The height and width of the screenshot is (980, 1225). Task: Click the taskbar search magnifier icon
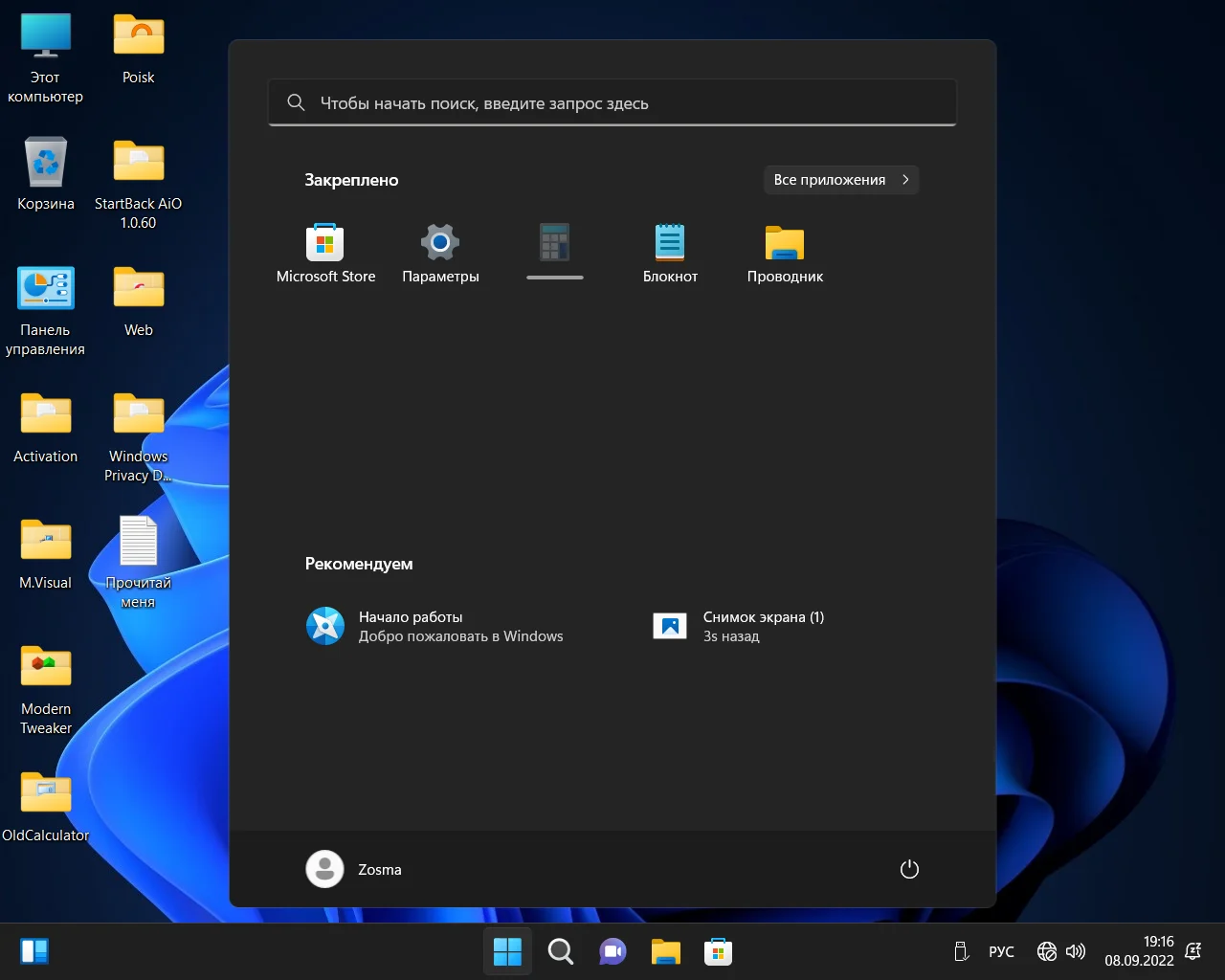[560, 951]
